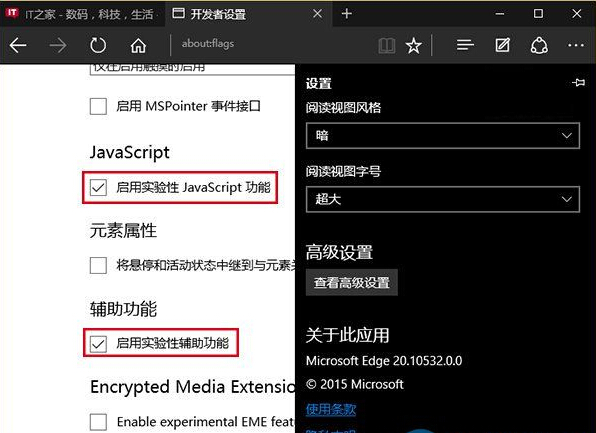Switch to the IT之家 tab
Screen dimensions: 596x433
(82, 14)
